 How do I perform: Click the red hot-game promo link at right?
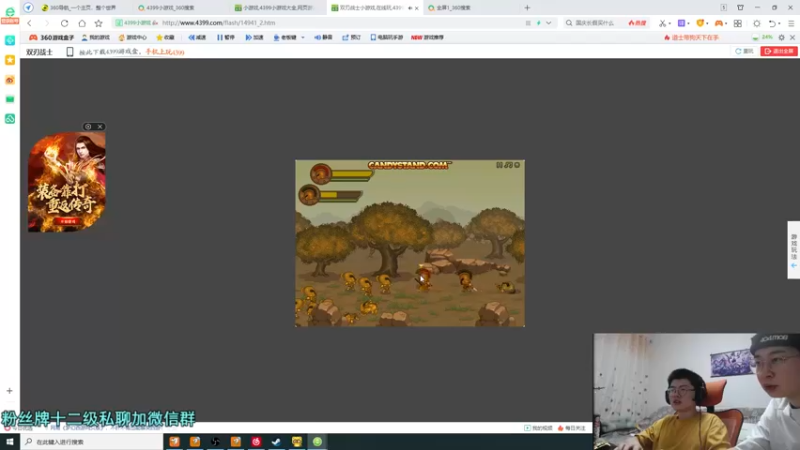691,37
